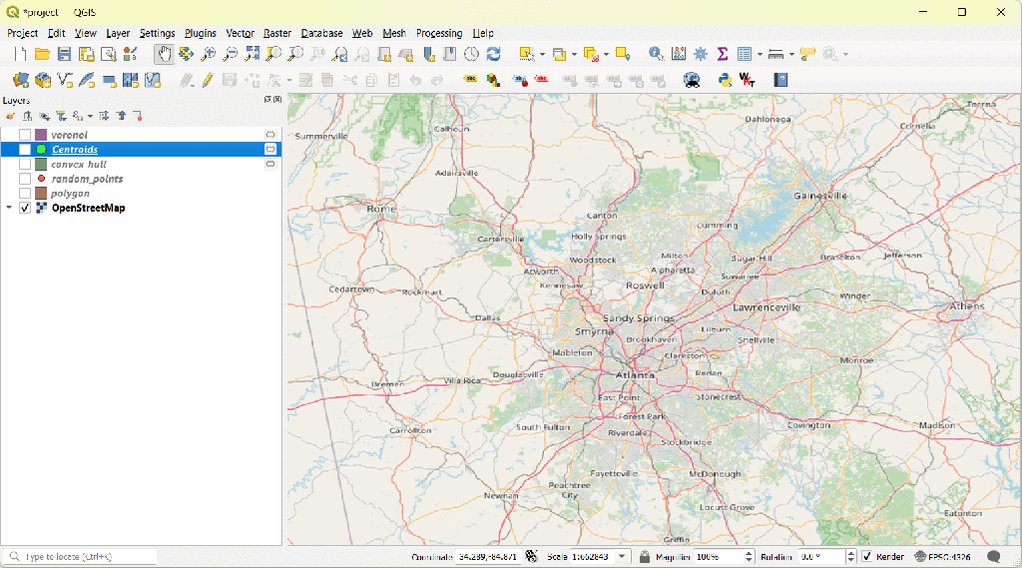
Task: Click the Show Map Tips icon
Action: tap(808, 54)
